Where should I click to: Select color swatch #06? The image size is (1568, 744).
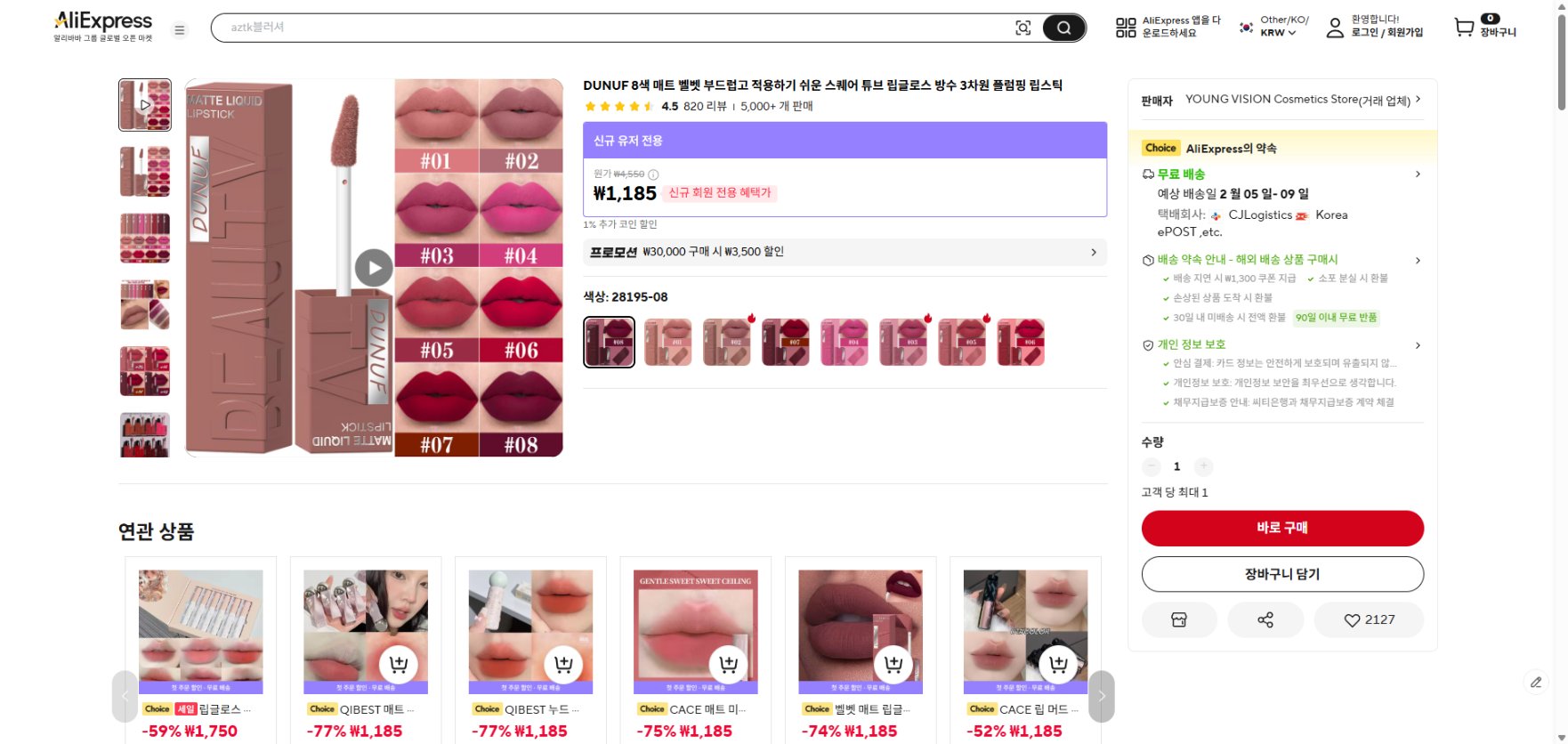(x=1021, y=342)
